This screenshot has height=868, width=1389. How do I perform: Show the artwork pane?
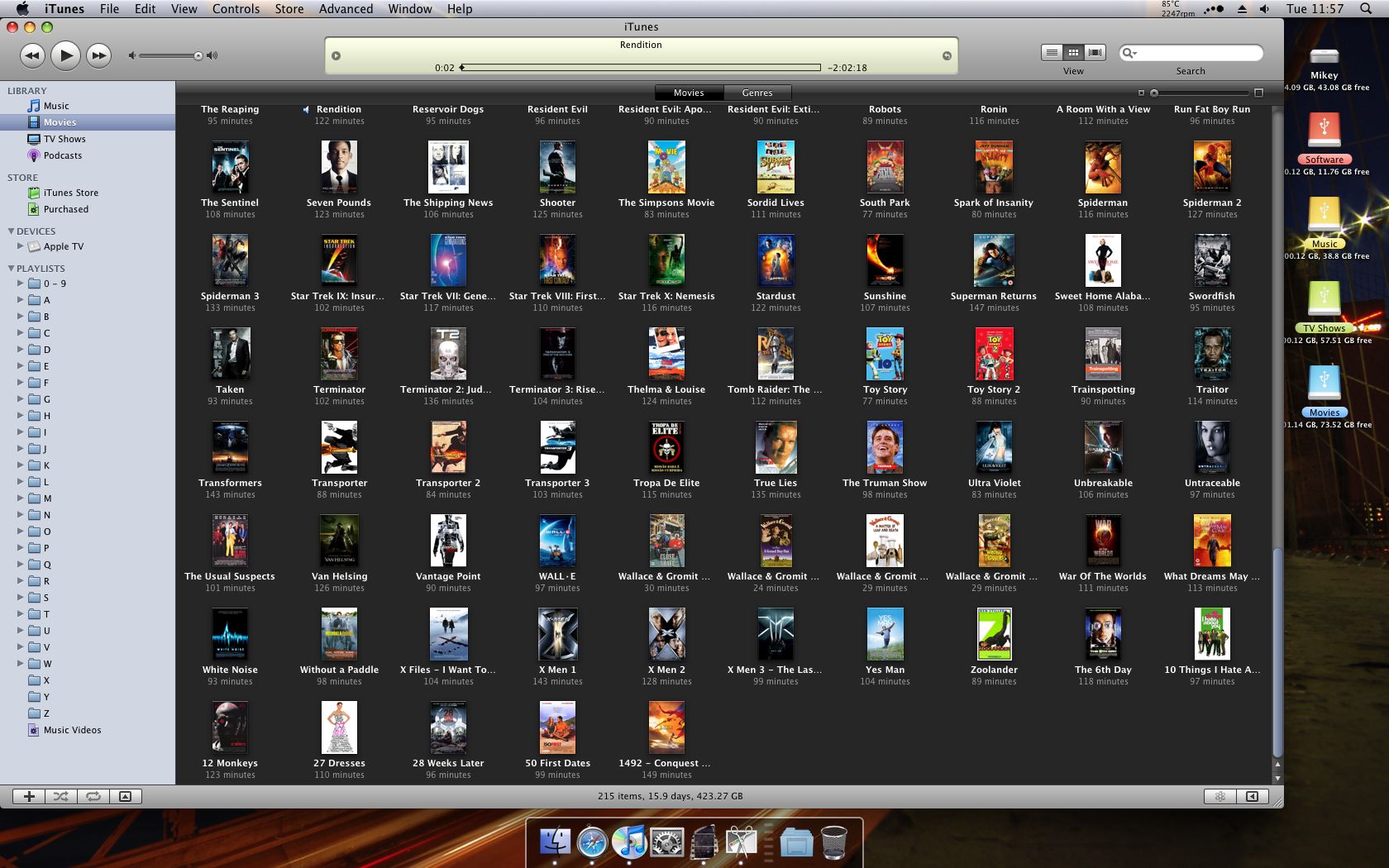click(125, 796)
